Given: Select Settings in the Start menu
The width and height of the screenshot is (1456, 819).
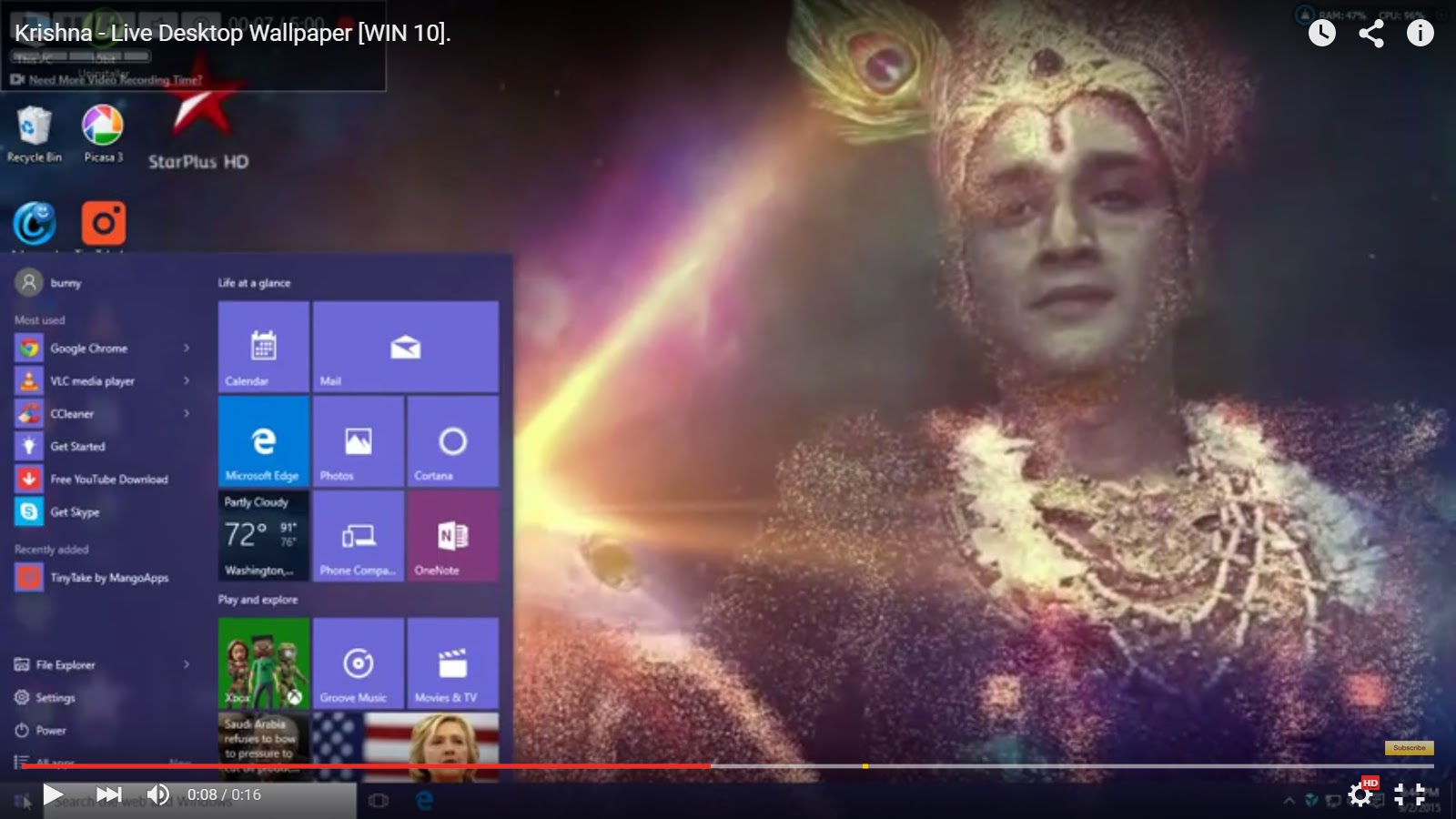Looking at the screenshot, I should (55, 698).
